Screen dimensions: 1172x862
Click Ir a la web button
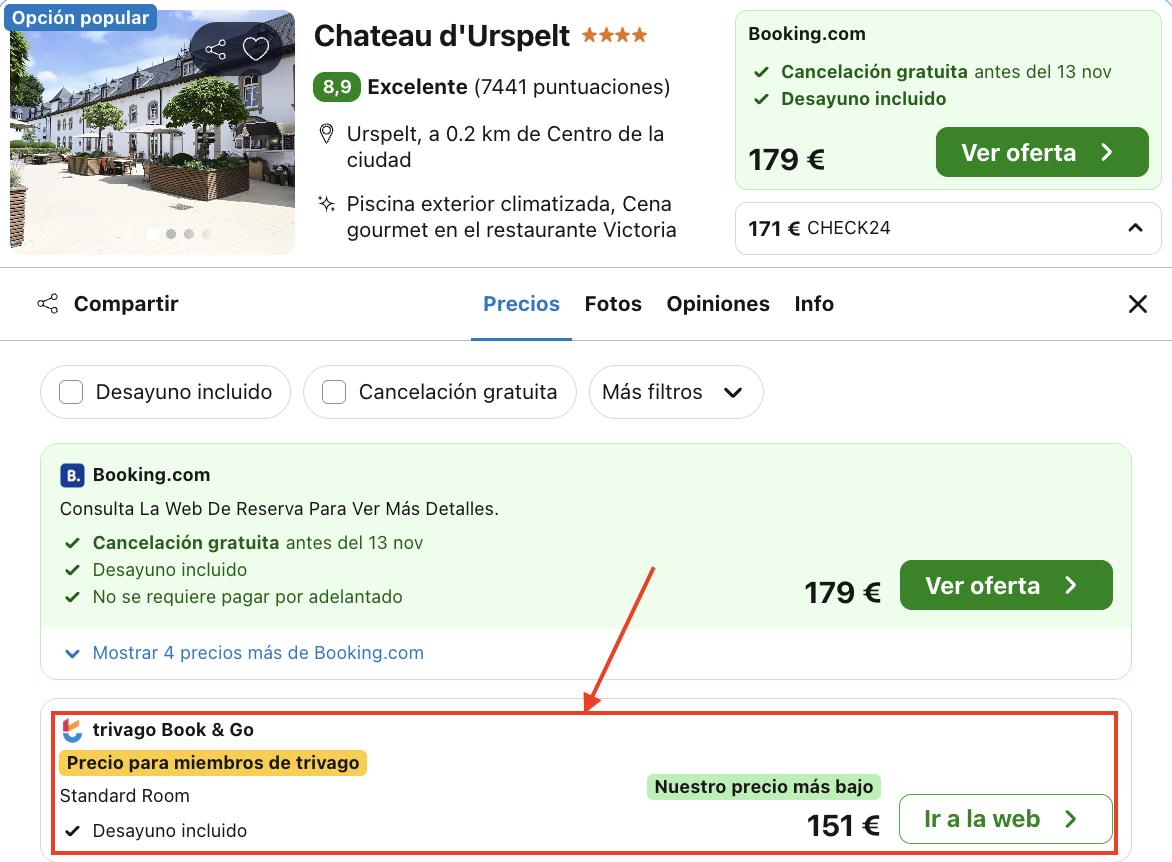(x=1005, y=819)
